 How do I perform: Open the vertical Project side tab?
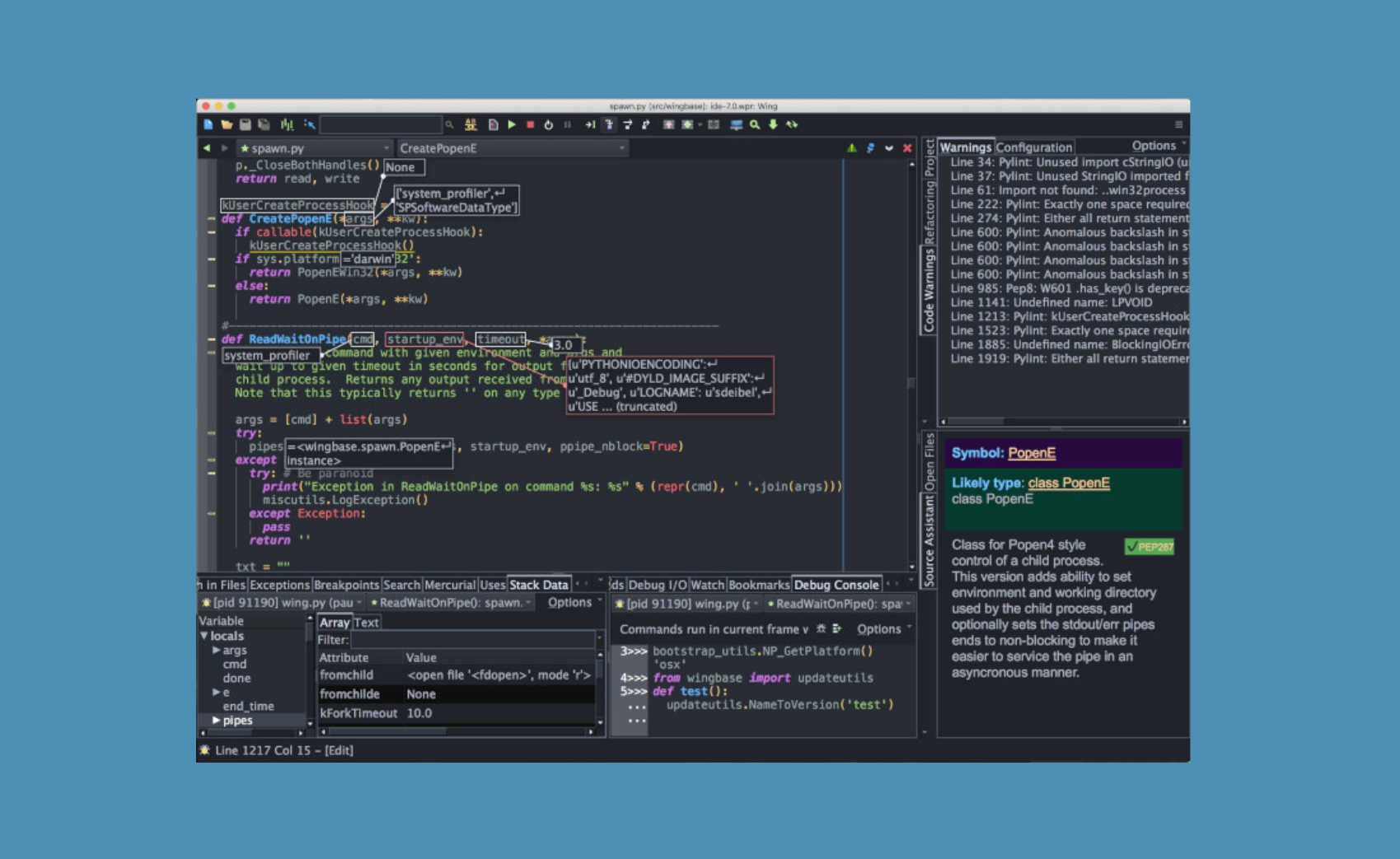click(929, 158)
